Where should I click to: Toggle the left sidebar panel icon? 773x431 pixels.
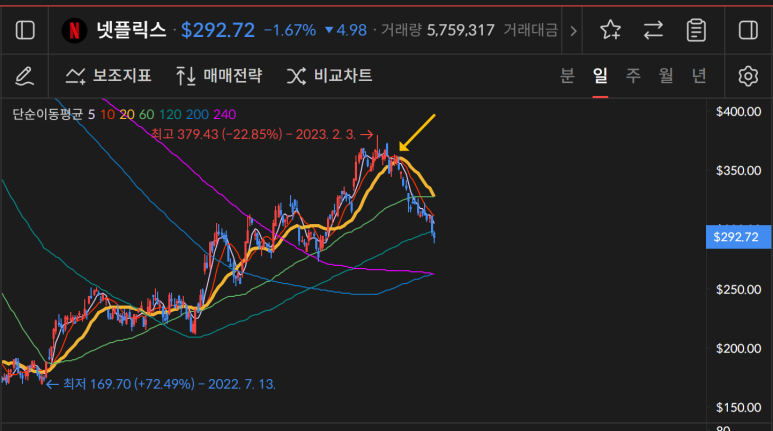pos(25,30)
